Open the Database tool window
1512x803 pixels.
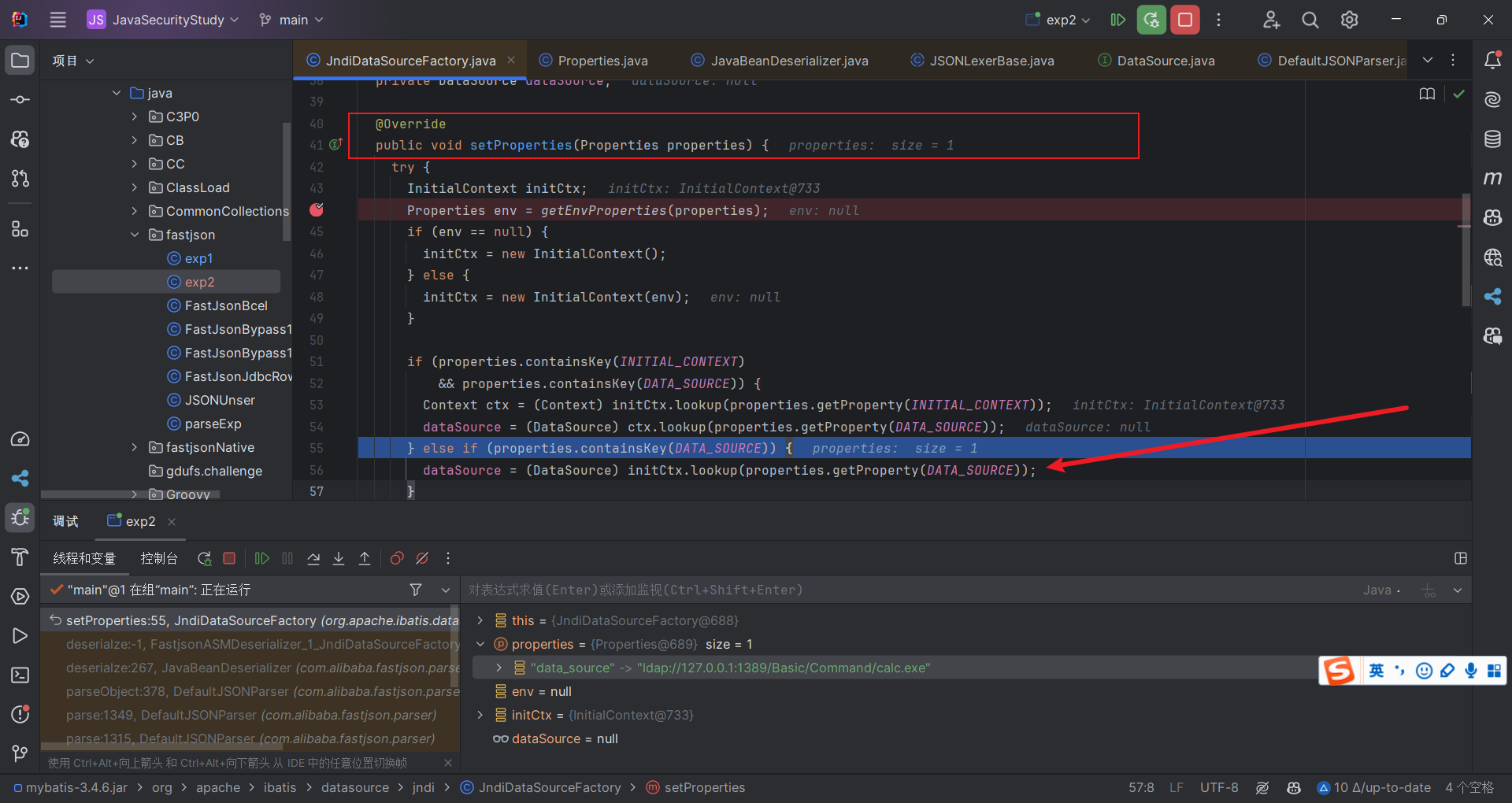(x=1492, y=139)
